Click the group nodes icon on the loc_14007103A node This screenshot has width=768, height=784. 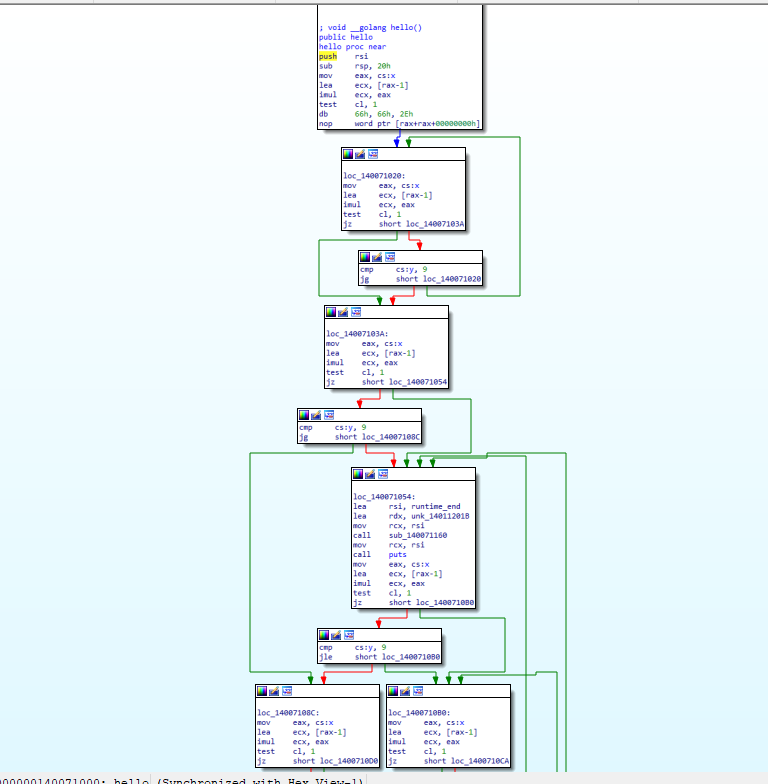click(x=356, y=312)
